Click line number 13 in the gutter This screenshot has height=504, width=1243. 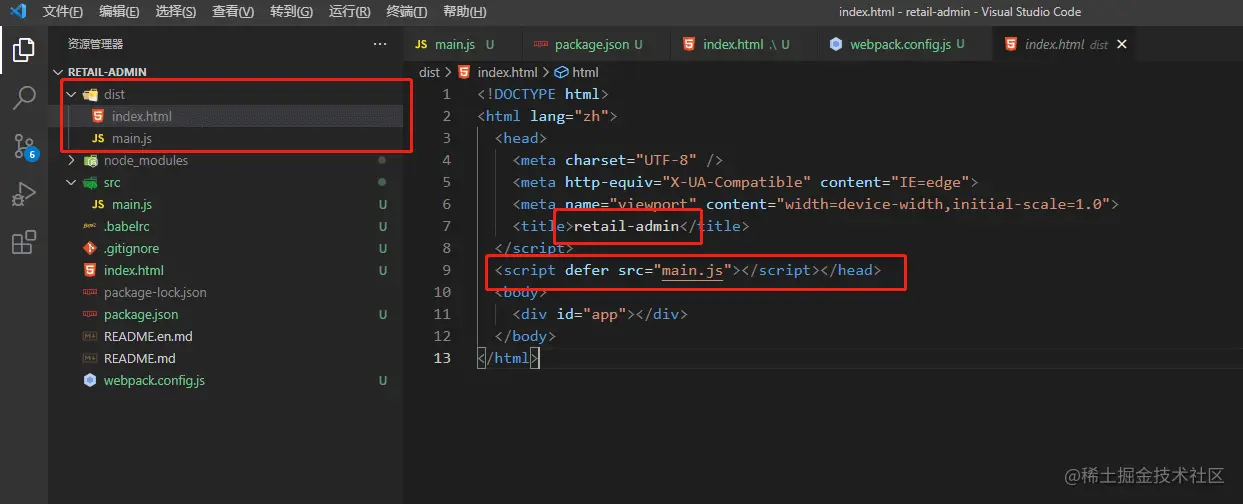click(x=443, y=358)
